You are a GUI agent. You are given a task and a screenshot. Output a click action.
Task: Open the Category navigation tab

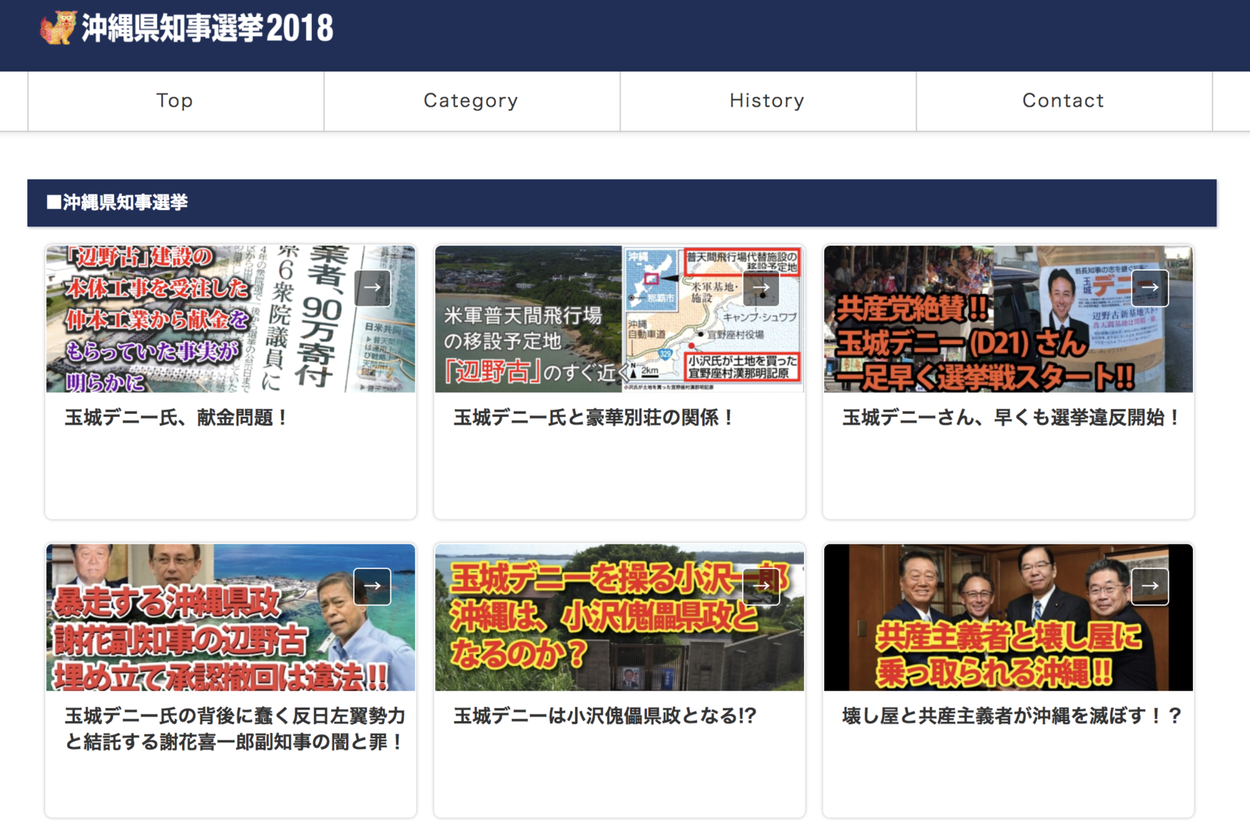(x=471, y=101)
